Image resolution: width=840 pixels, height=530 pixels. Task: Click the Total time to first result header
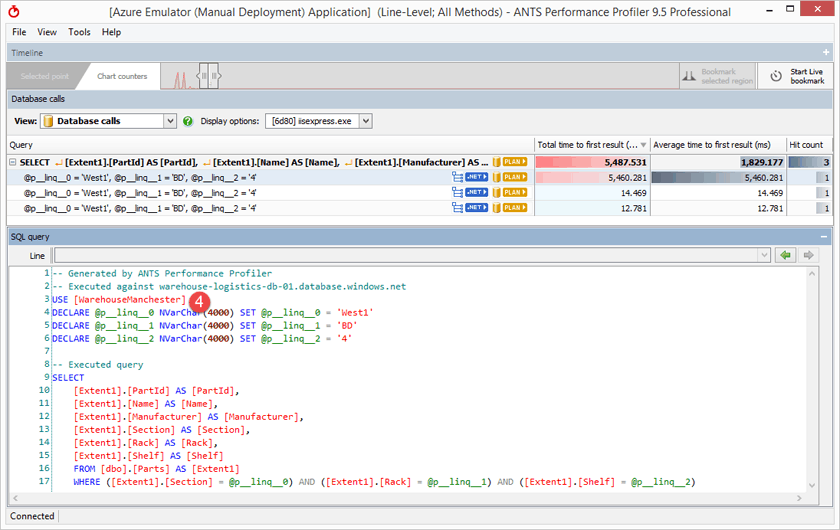pyautogui.click(x=588, y=145)
